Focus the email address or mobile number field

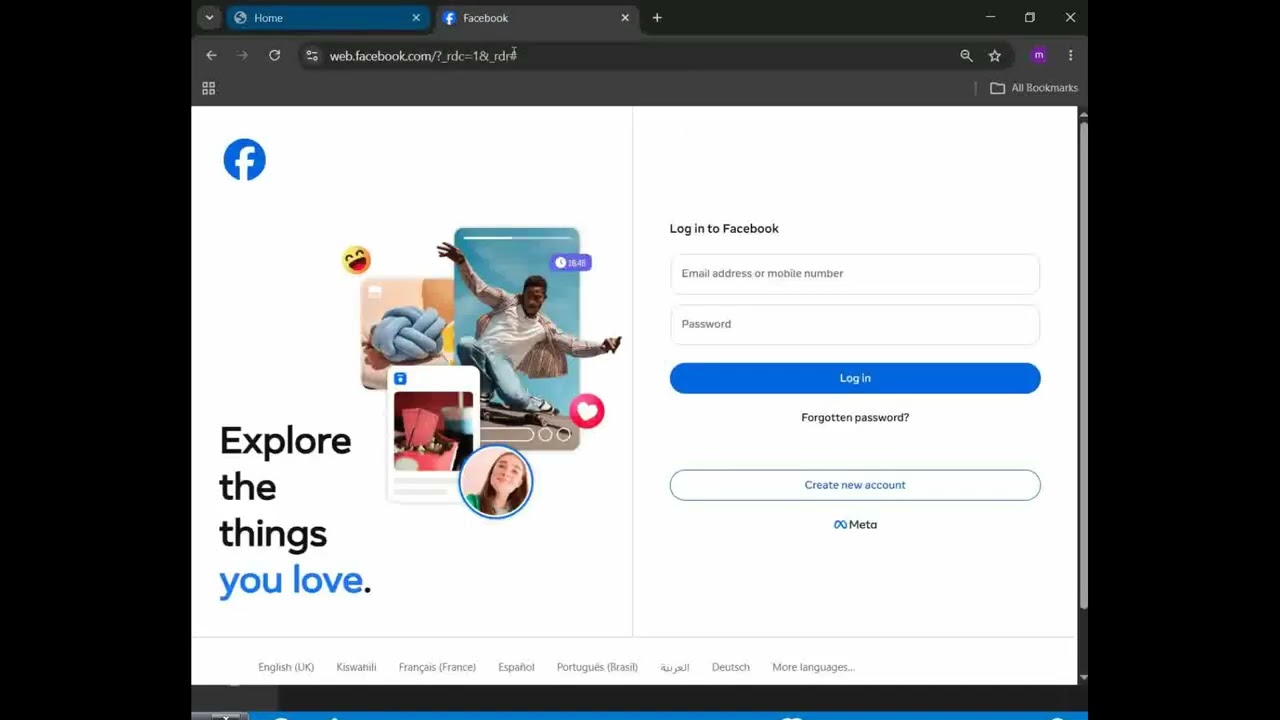(855, 274)
